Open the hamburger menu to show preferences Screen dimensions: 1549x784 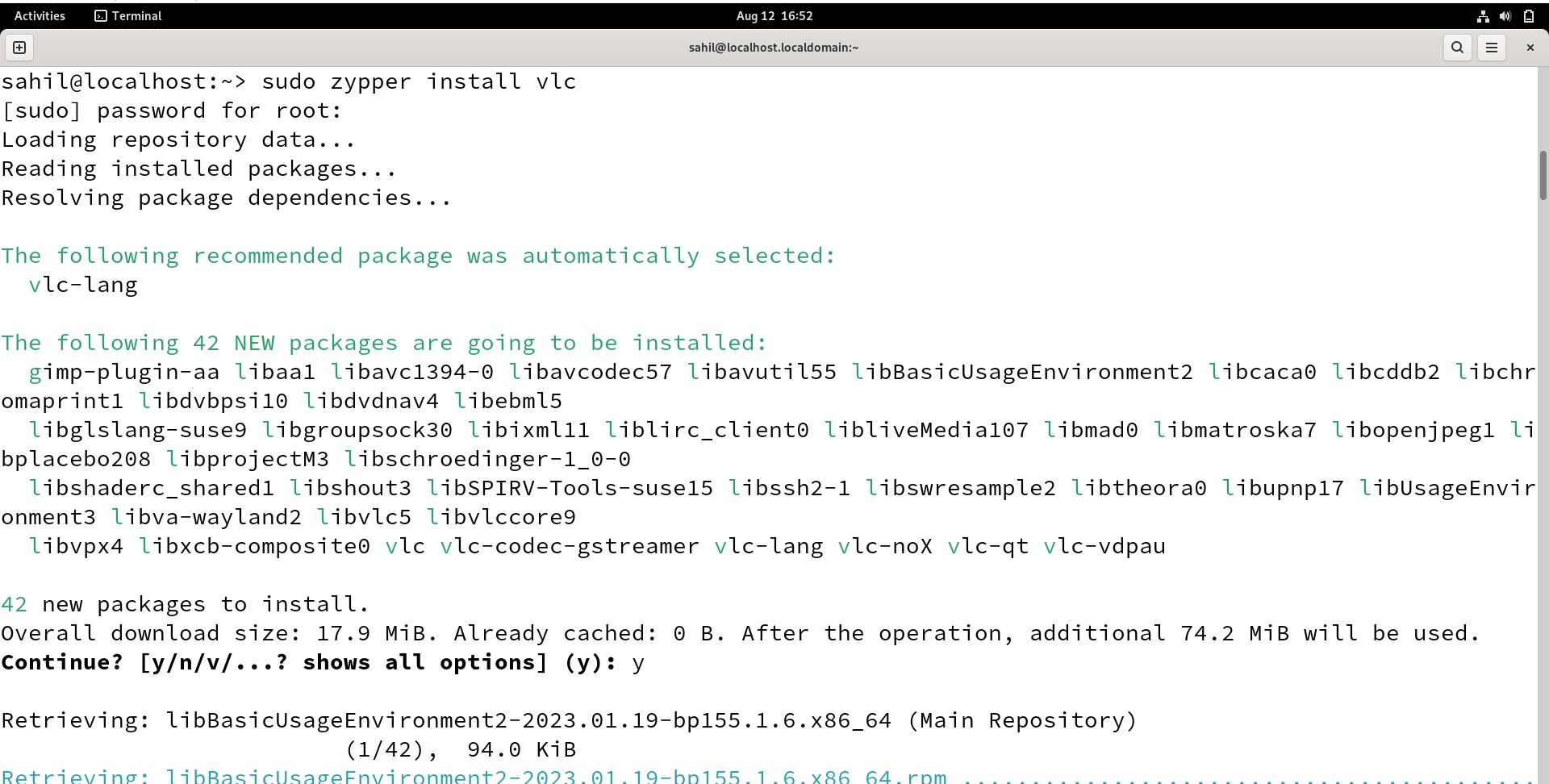click(x=1492, y=47)
